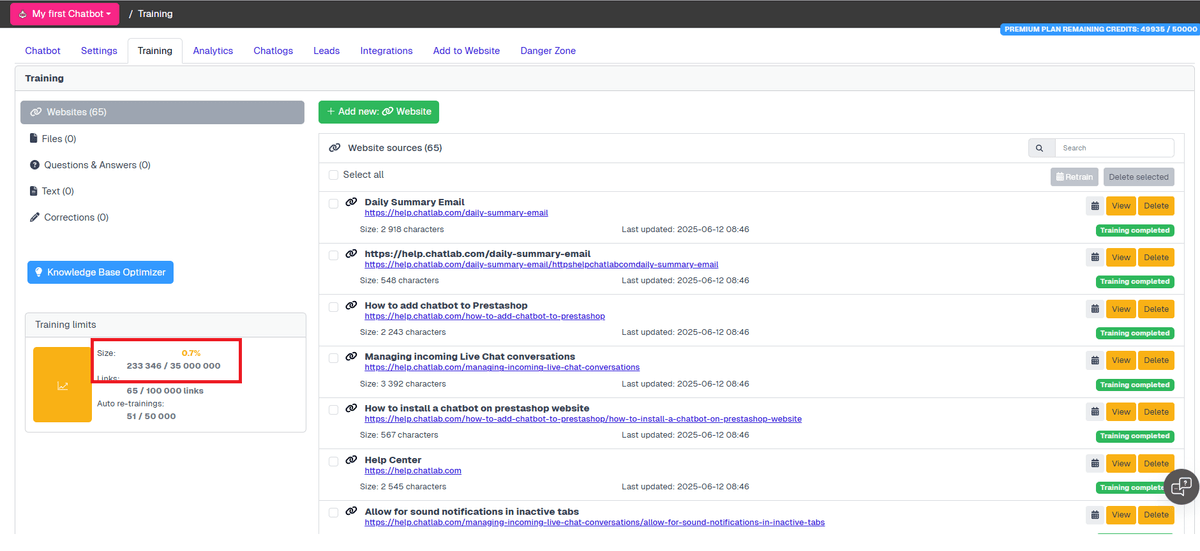Click the orange training limits chart icon
Image resolution: width=1200 pixels, height=551 pixels.
coord(62,385)
